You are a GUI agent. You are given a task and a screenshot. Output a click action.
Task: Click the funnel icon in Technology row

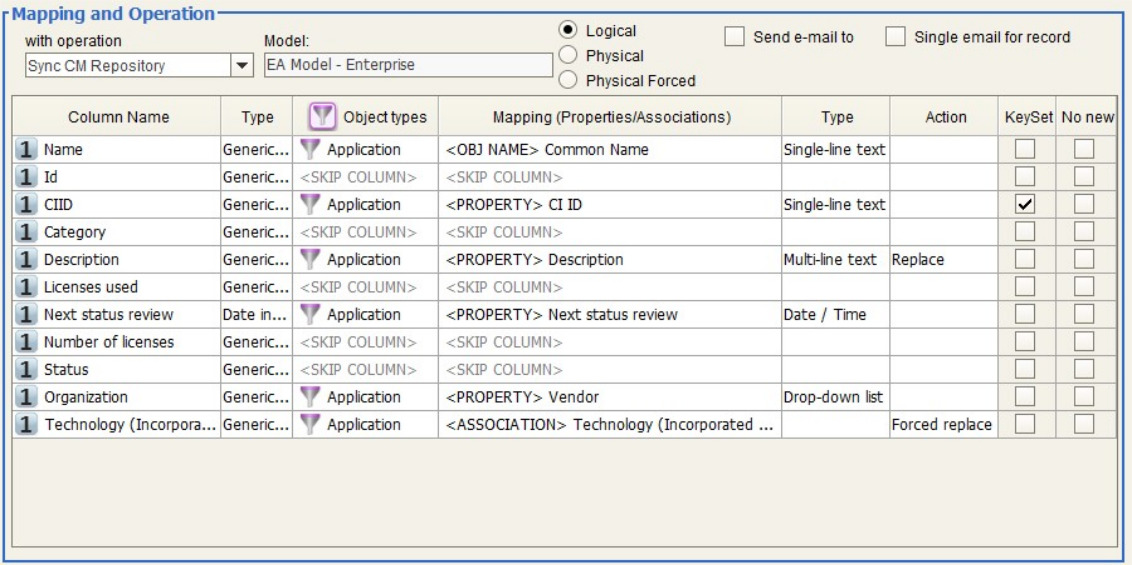311,425
